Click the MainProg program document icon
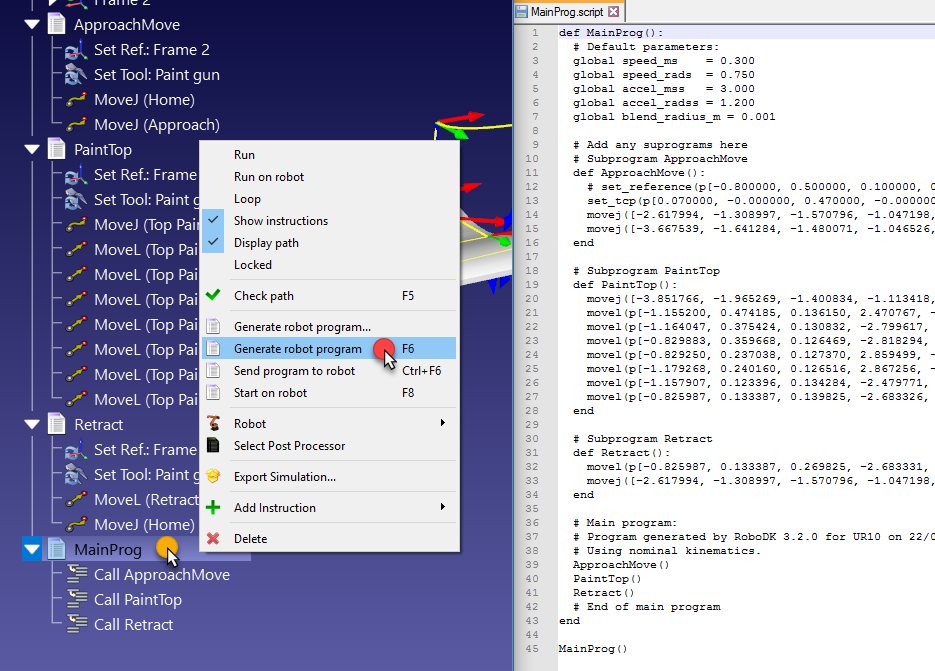Screen dimensions: 935x671 [x=57, y=550]
